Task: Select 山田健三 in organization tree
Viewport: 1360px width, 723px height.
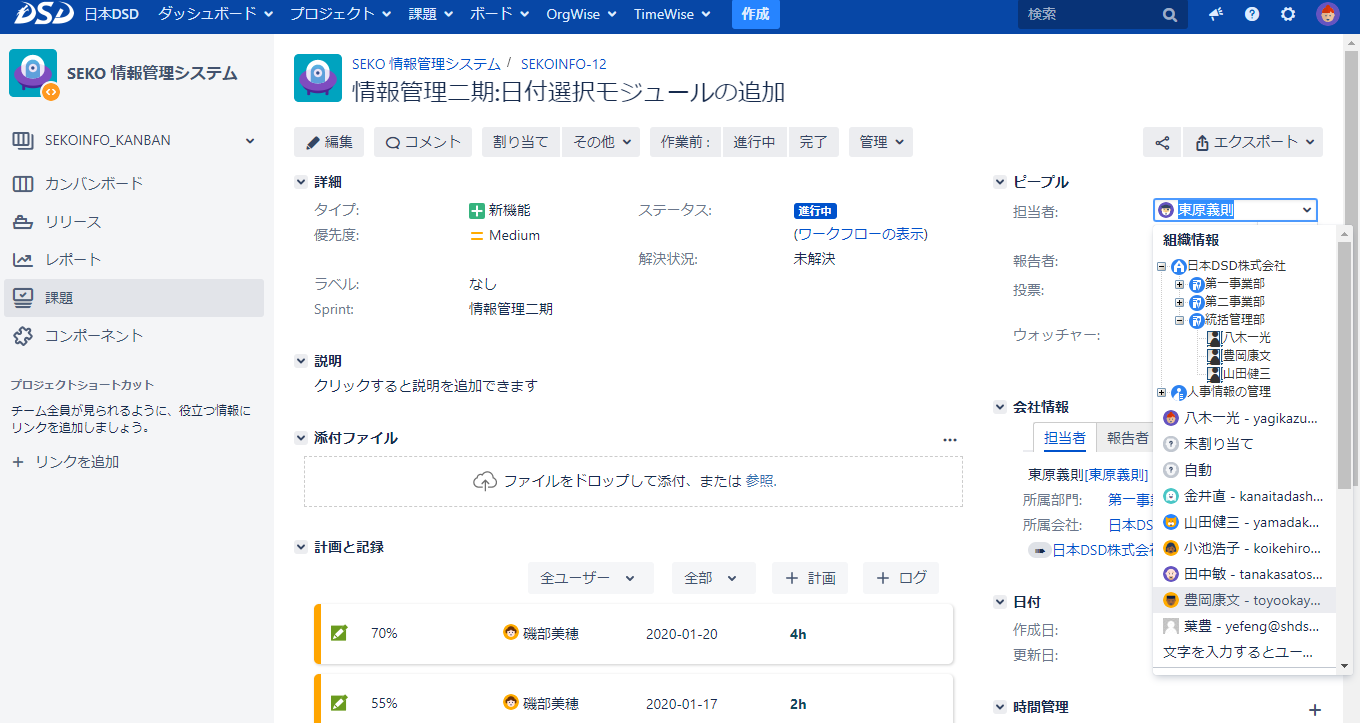Action: coord(1246,374)
